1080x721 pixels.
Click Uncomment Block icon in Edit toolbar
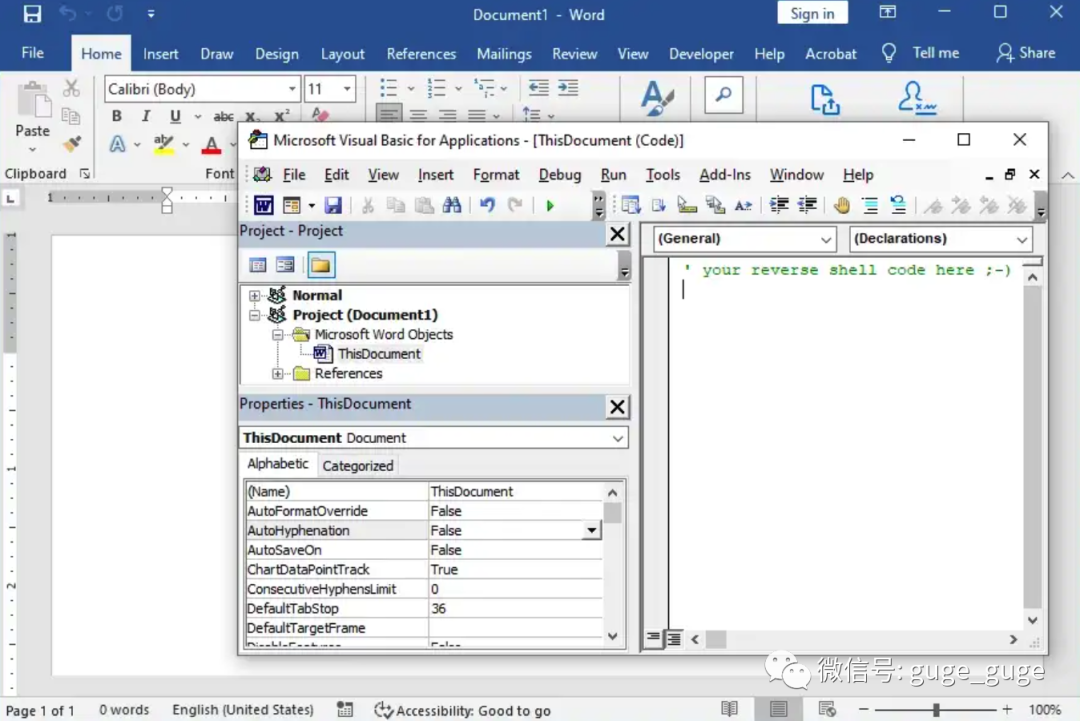(897, 205)
